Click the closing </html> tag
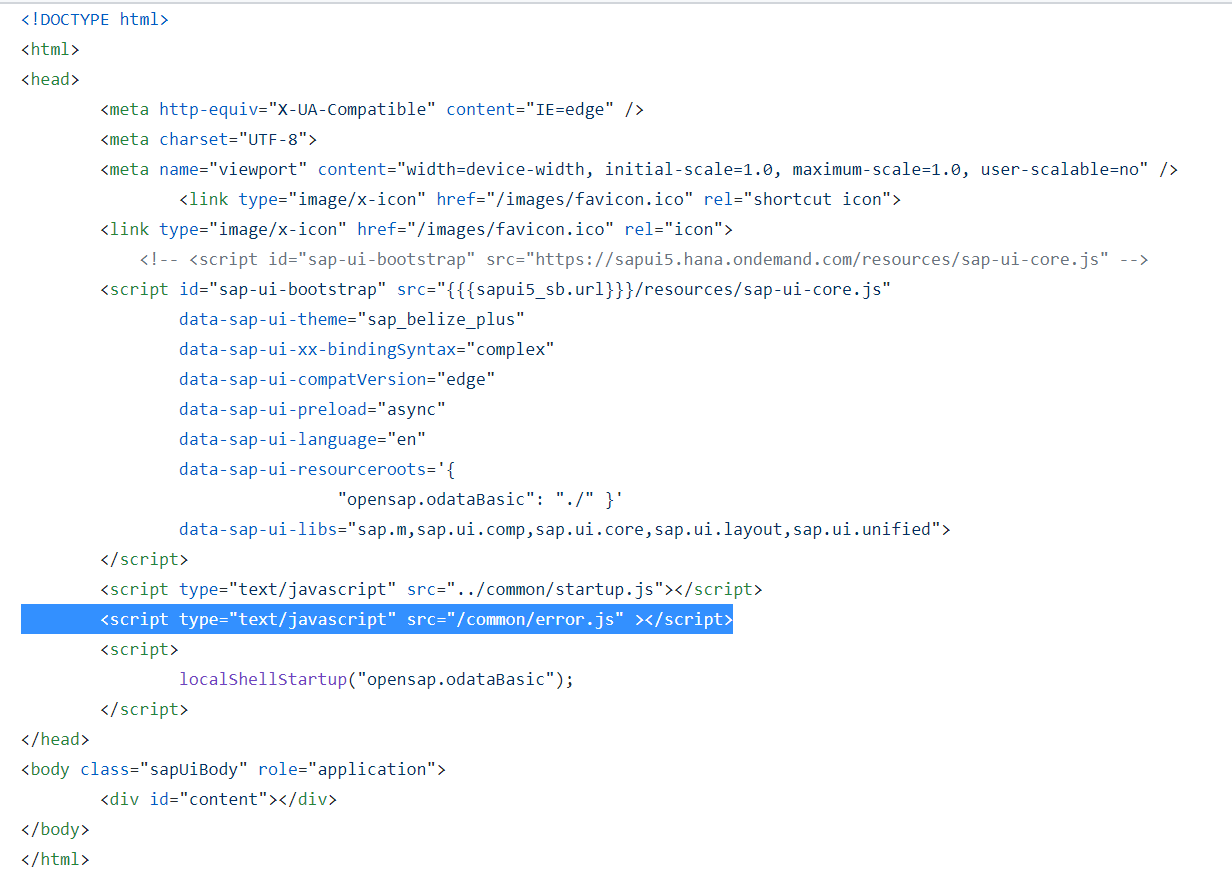This screenshot has height=872, width=1232. tap(55, 859)
